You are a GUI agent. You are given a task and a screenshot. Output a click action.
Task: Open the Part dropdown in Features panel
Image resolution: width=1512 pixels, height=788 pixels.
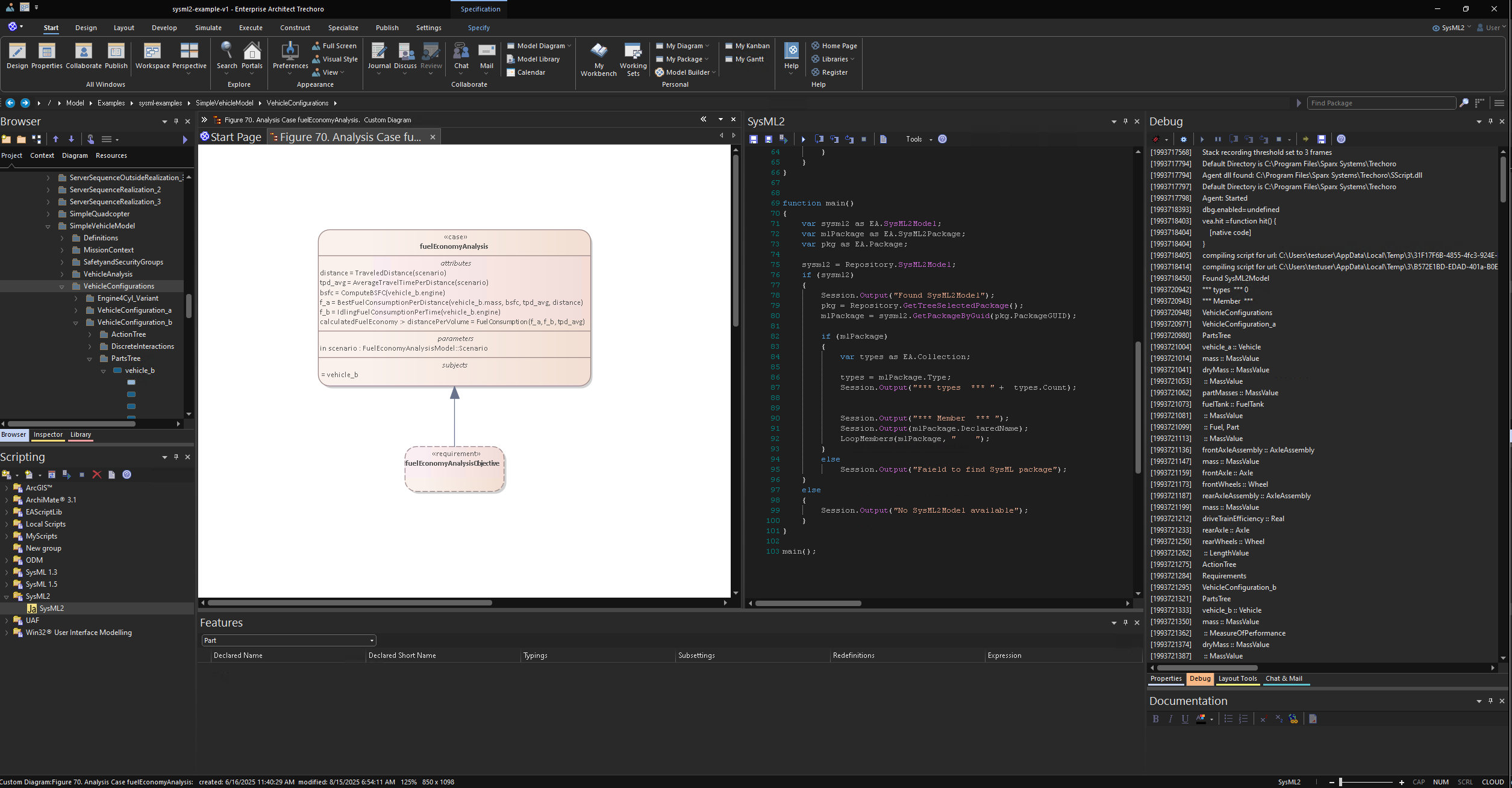click(371, 640)
